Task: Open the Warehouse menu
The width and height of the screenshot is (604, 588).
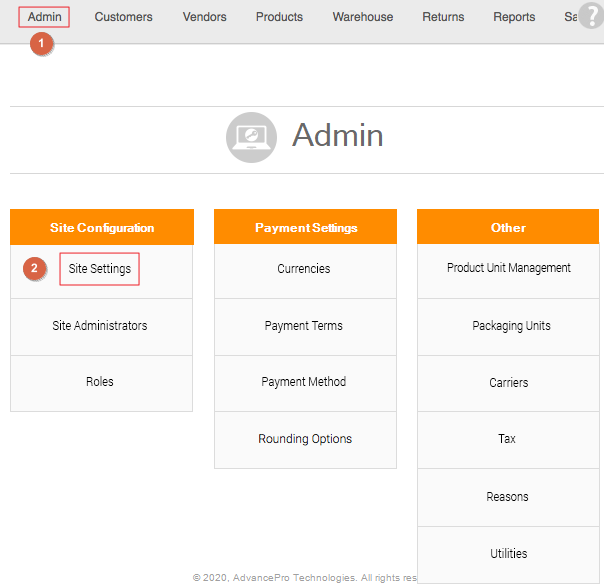Action: 363,17
